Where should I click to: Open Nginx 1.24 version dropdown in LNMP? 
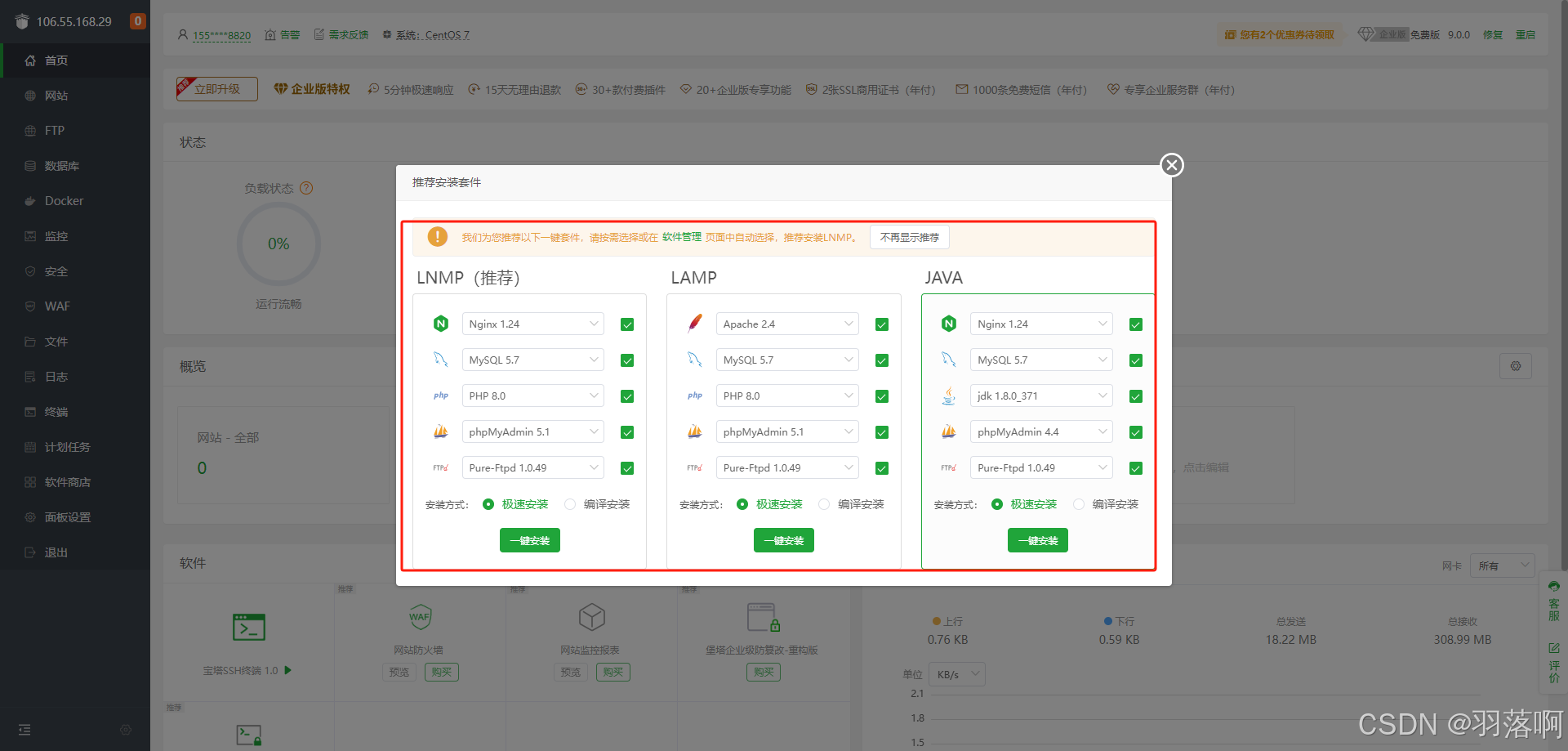click(532, 324)
